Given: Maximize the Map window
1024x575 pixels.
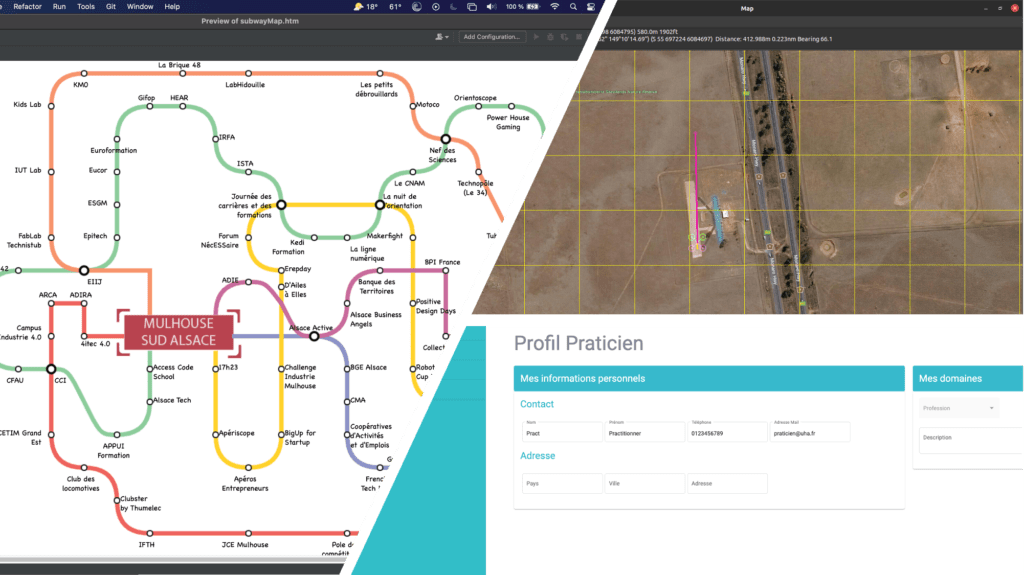Looking at the screenshot, I should (1000, 8).
